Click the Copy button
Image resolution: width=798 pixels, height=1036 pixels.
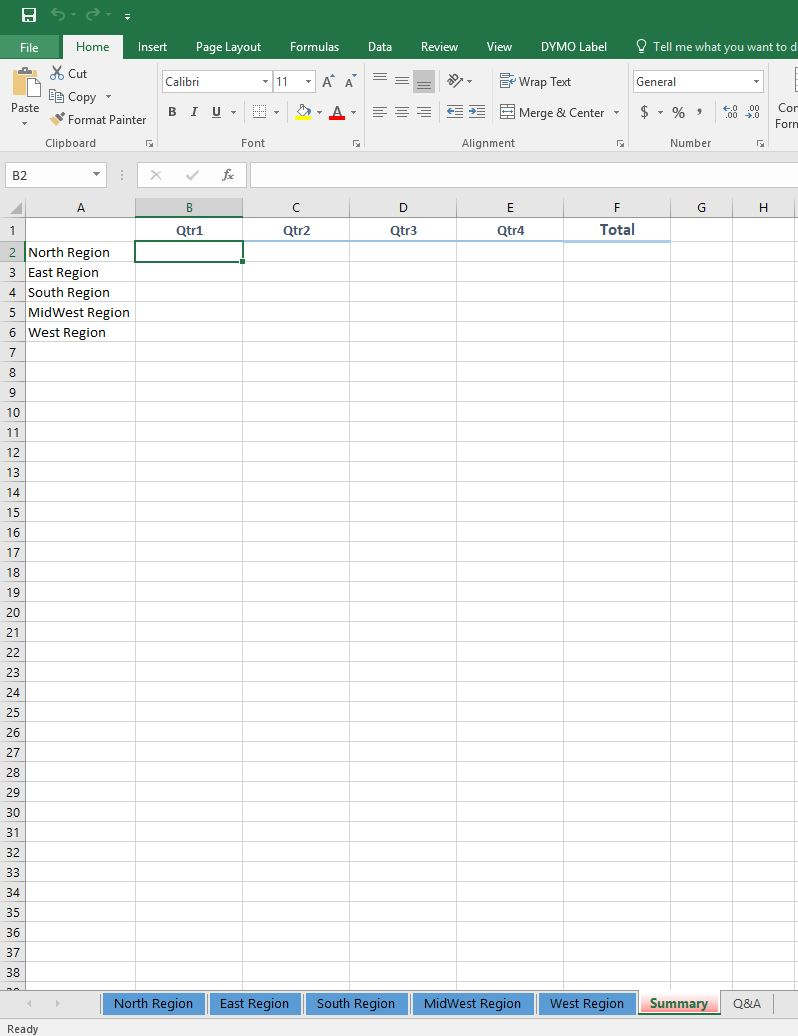click(x=73, y=96)
